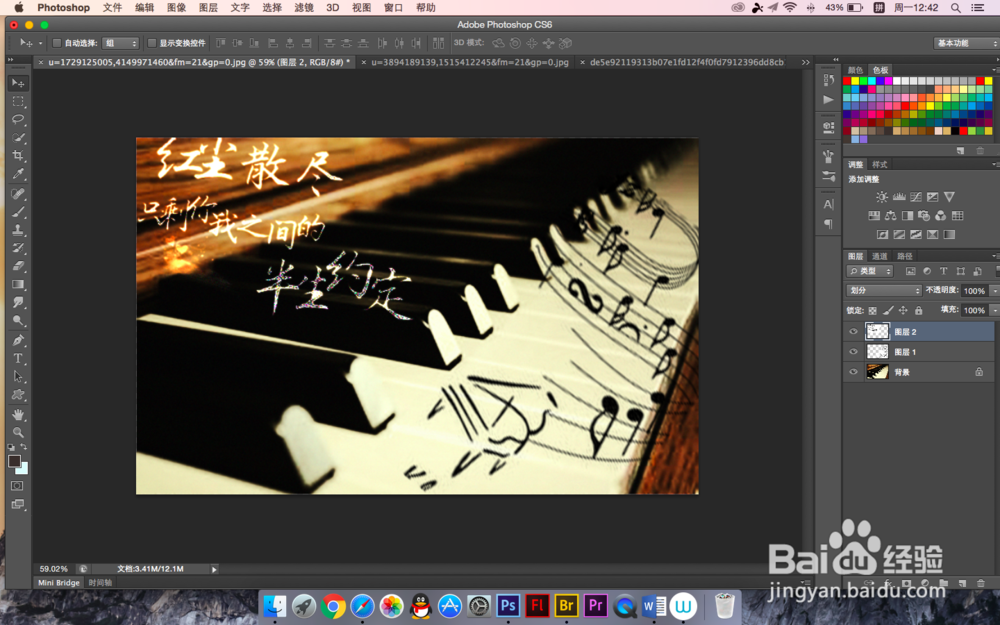Viewport: 1000px width, 625px height.
Task: Select the Pen tool
Action: click(18, 341)
